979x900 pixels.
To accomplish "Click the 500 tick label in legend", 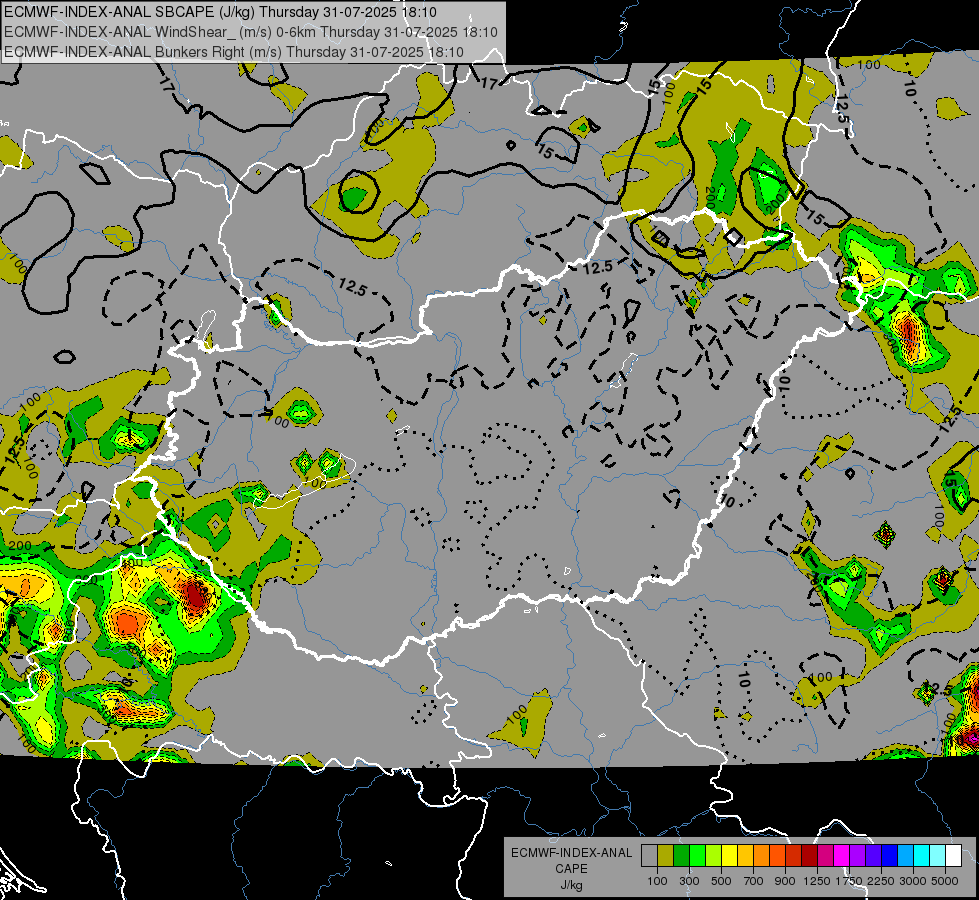I will coord(721,881).
